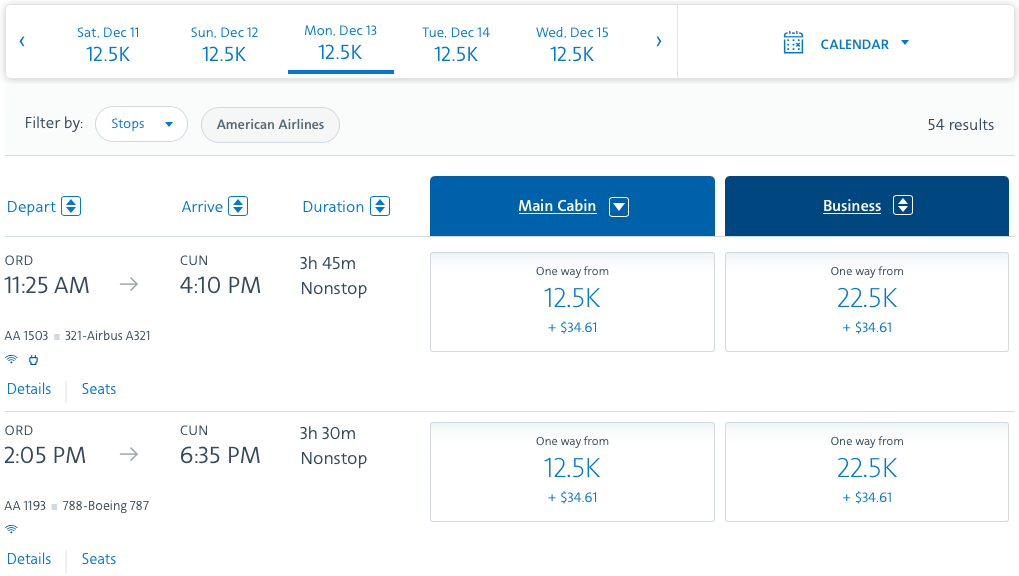
Task: Click Wi-Fi icon for flight AA 1503
Action: [12, 359]
